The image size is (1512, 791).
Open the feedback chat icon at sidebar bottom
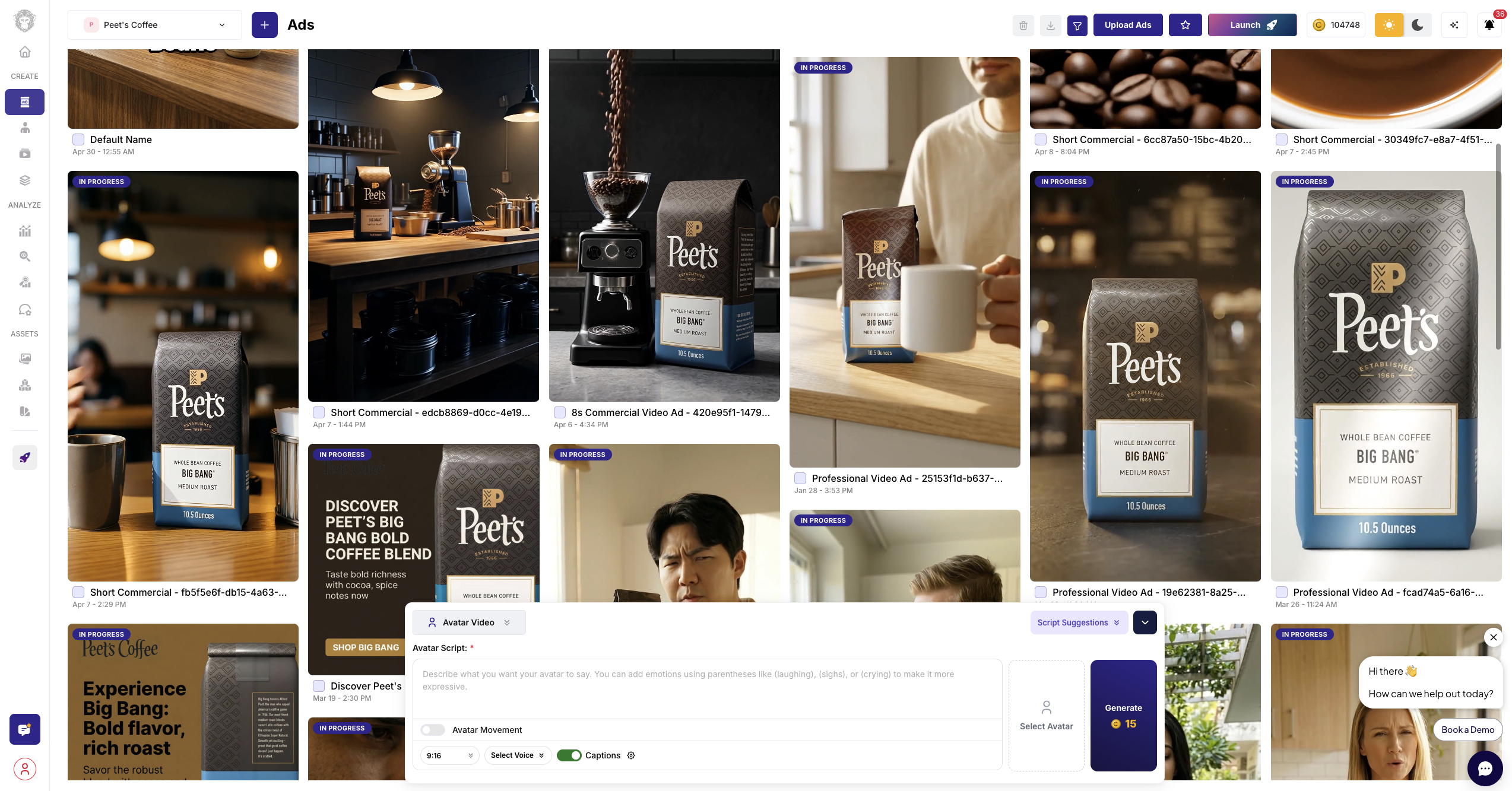point(25,729)
